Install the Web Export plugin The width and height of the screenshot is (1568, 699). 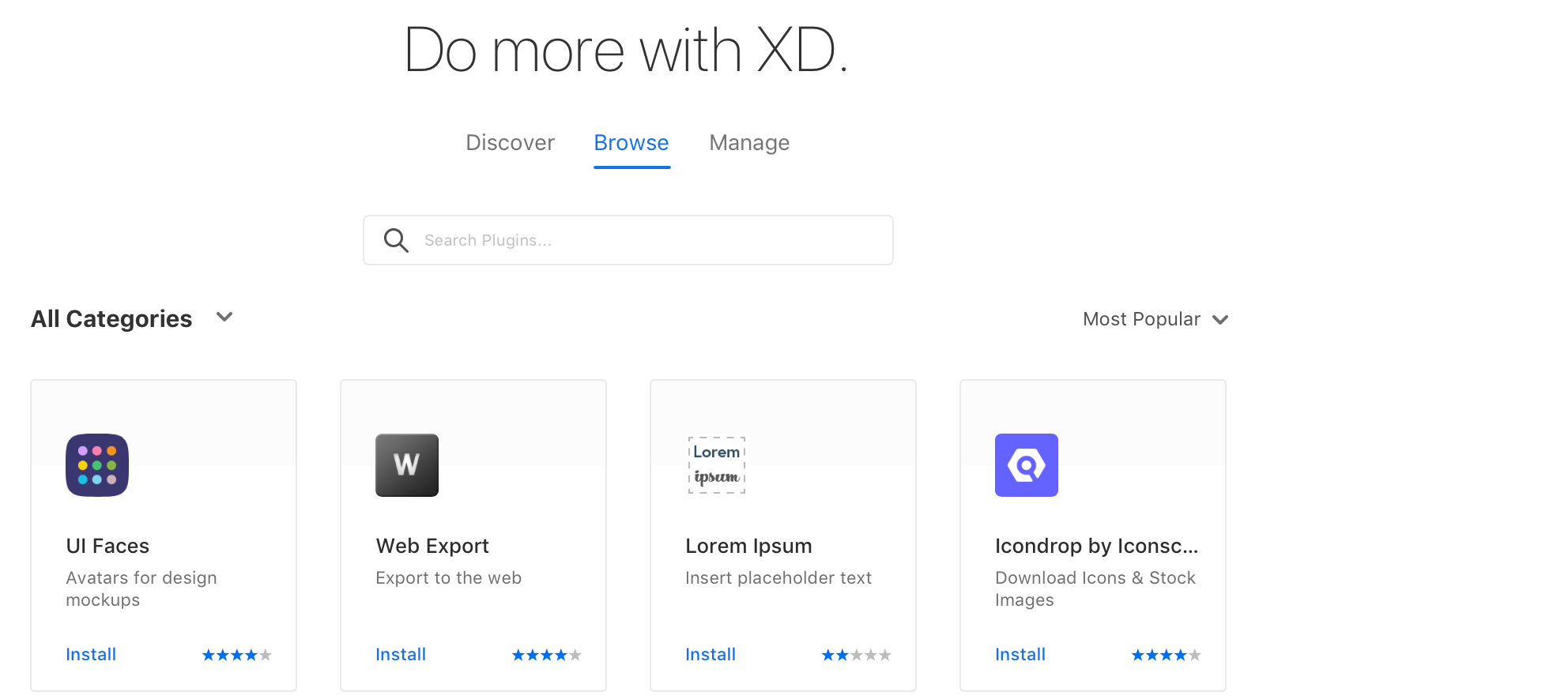point(401,655)
